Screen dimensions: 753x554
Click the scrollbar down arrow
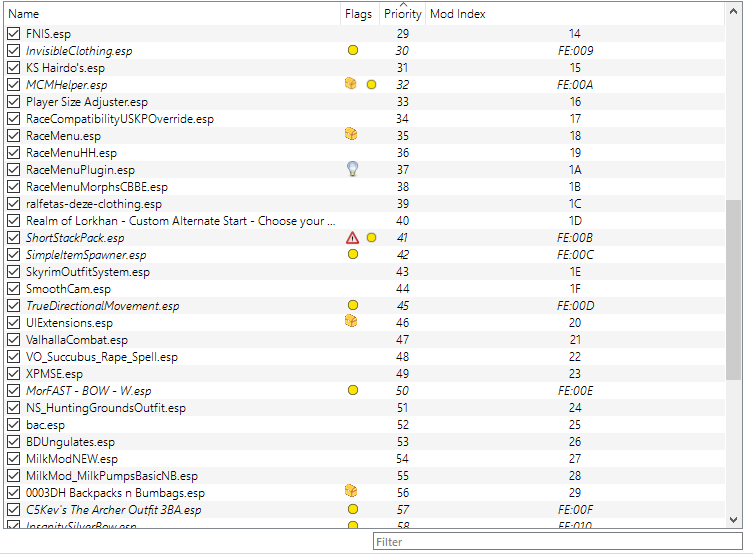tap(733, 519)
